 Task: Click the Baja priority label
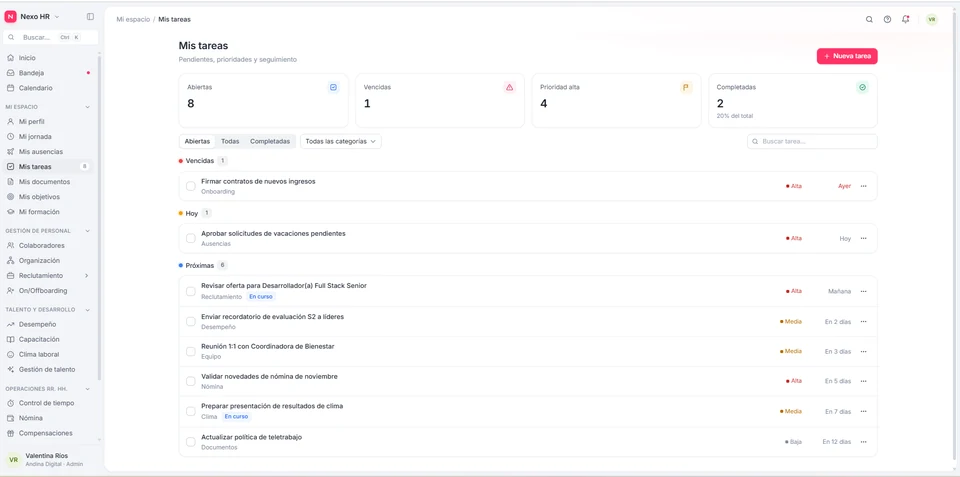tap(793, 441)
